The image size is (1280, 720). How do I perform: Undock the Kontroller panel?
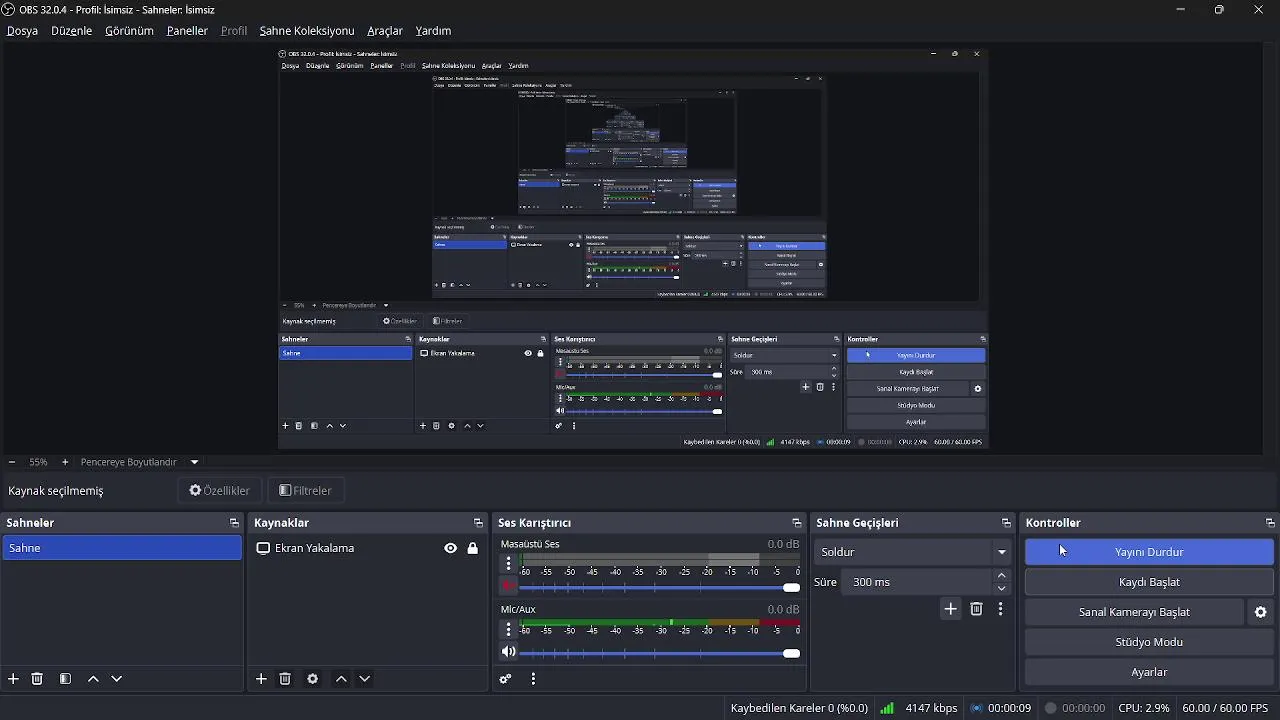1270,523
